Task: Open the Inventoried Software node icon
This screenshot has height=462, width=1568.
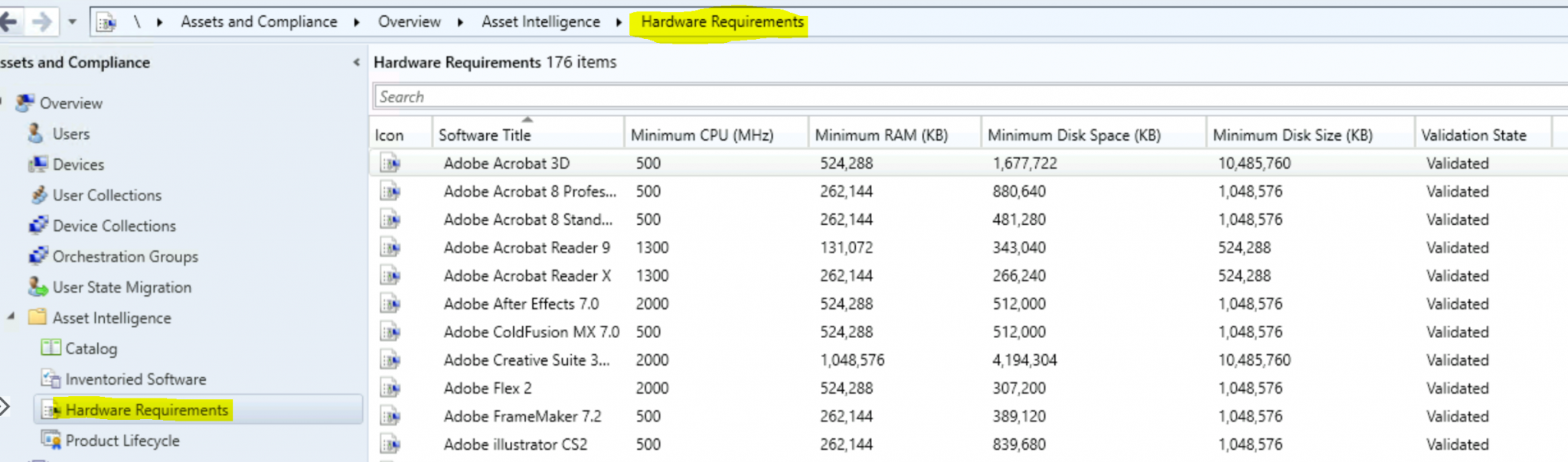Action: [51, 379]
